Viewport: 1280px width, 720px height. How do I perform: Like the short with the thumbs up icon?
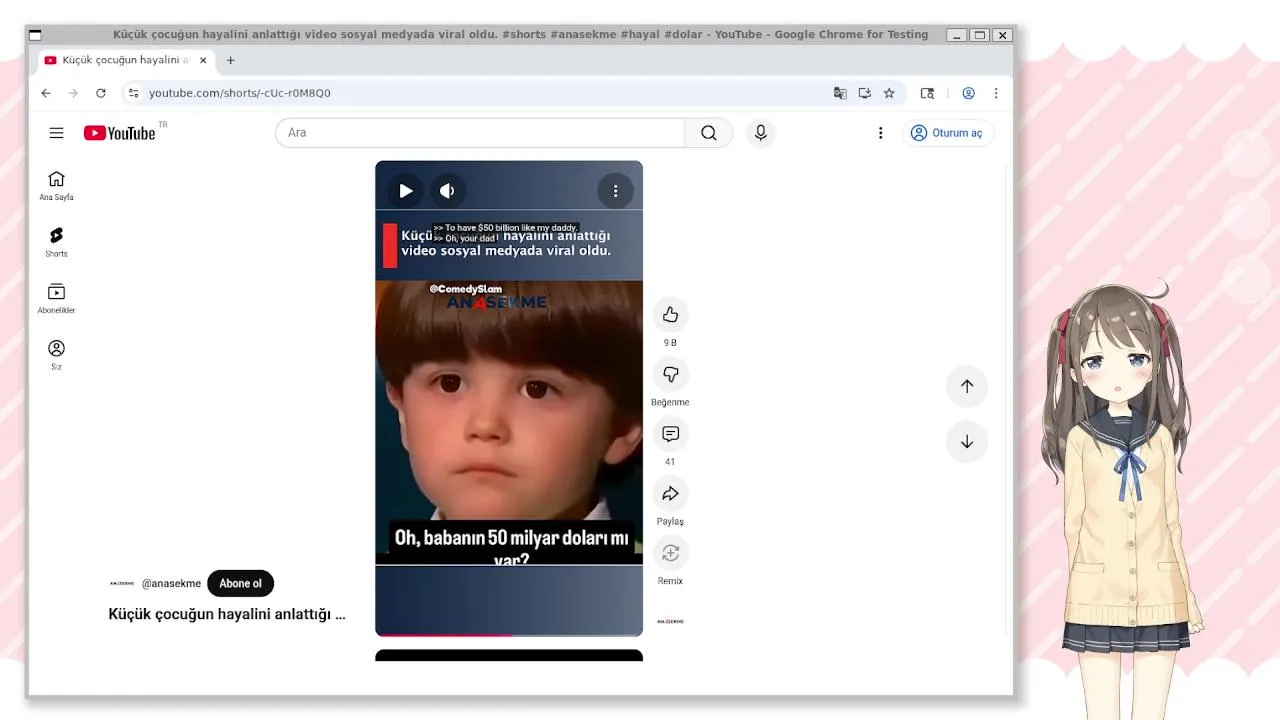pyautogui.click(x=670, y=315)
